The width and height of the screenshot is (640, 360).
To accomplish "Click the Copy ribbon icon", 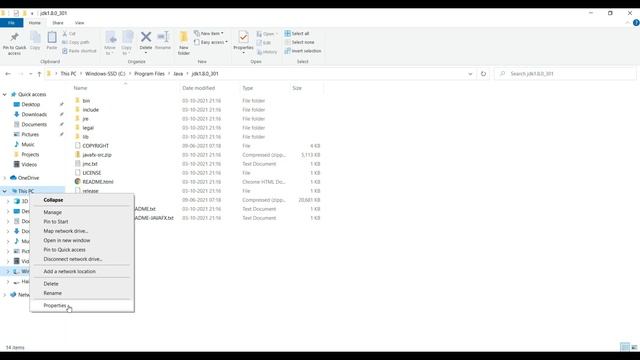I will 35,41.
